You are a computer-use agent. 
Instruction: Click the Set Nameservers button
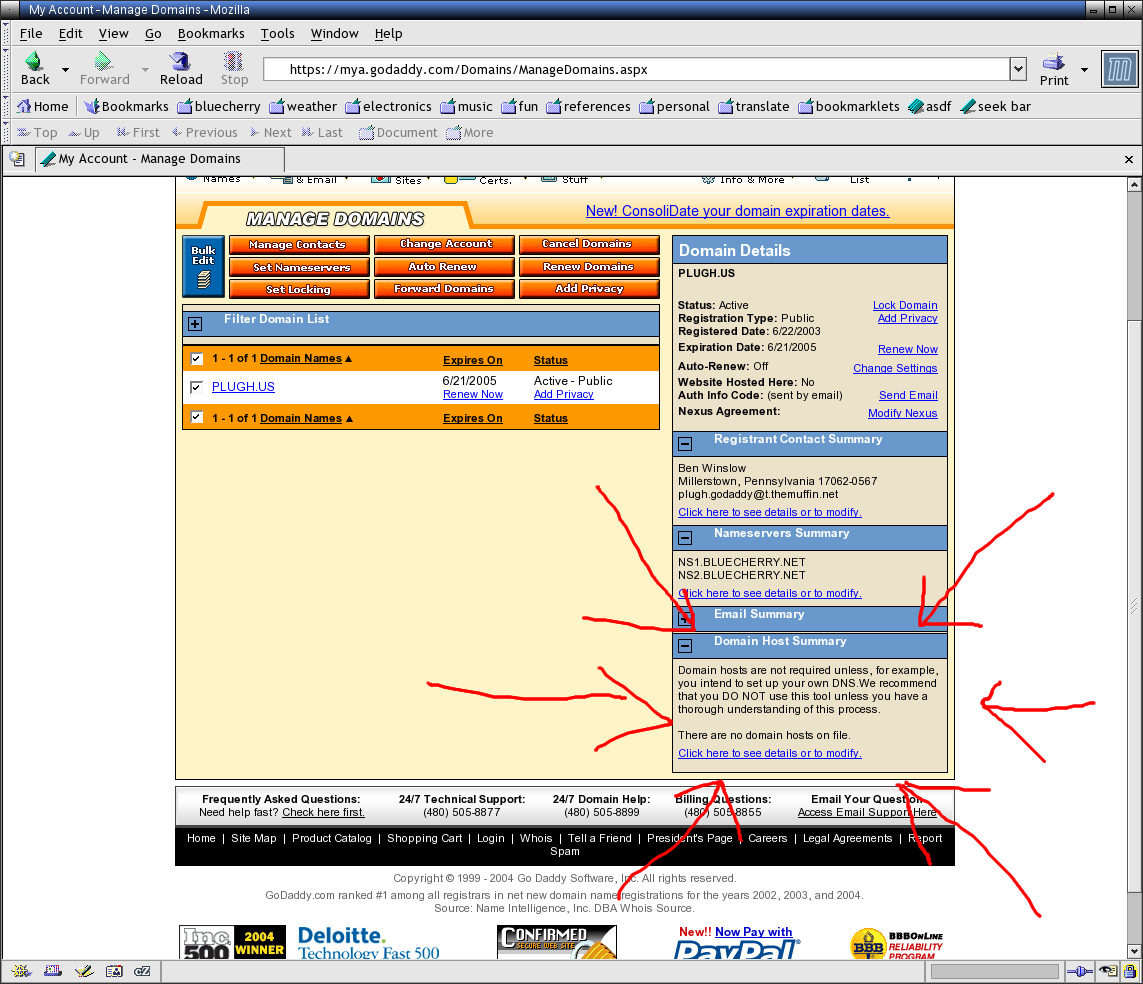click(x=299, y=268)
